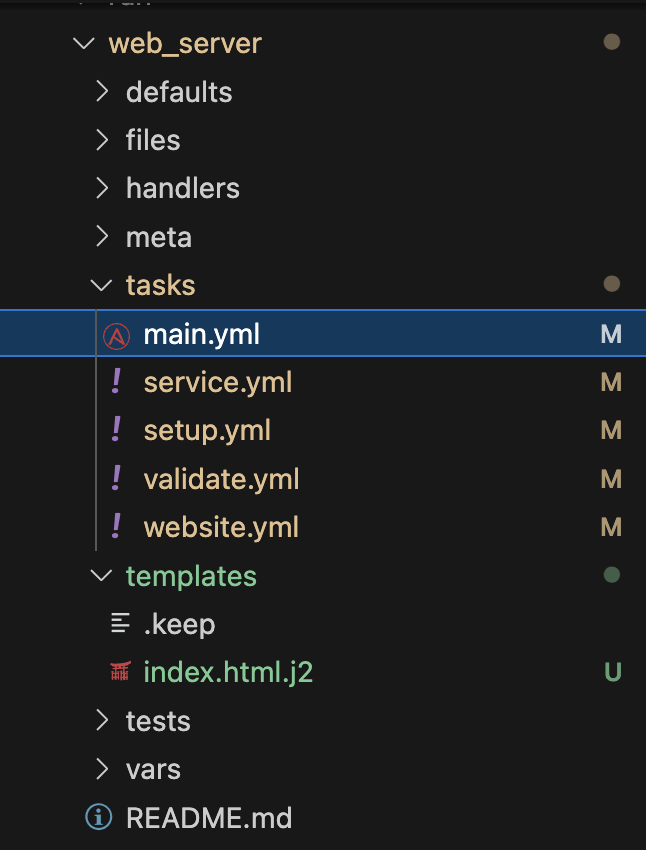646x850 pixels.
Task: Expand the meta folder
Action: (101, 237)
